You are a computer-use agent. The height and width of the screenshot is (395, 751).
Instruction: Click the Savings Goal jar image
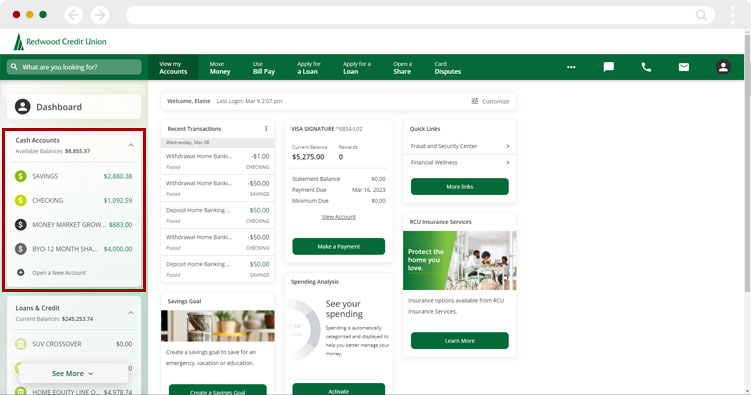pyautogui.click(x=217, y=326)
